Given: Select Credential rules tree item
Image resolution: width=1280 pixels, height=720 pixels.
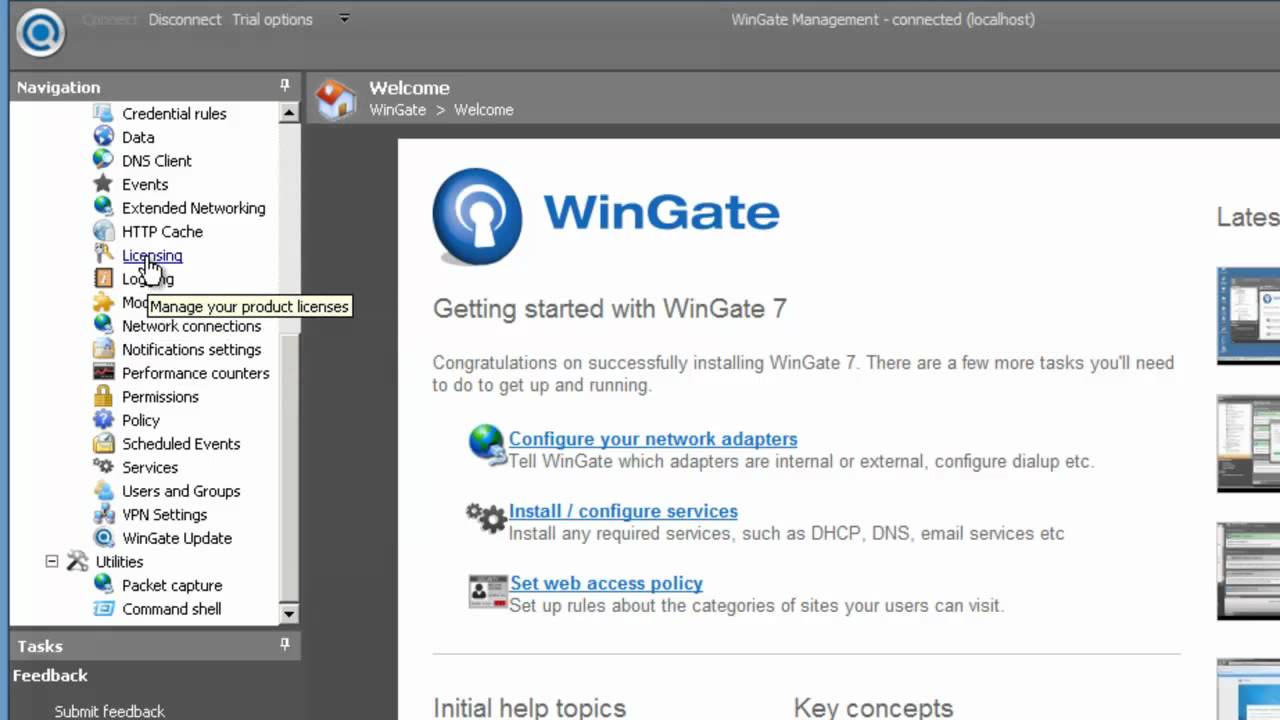Looking at the screenshot, I should (x=174, y=113).
